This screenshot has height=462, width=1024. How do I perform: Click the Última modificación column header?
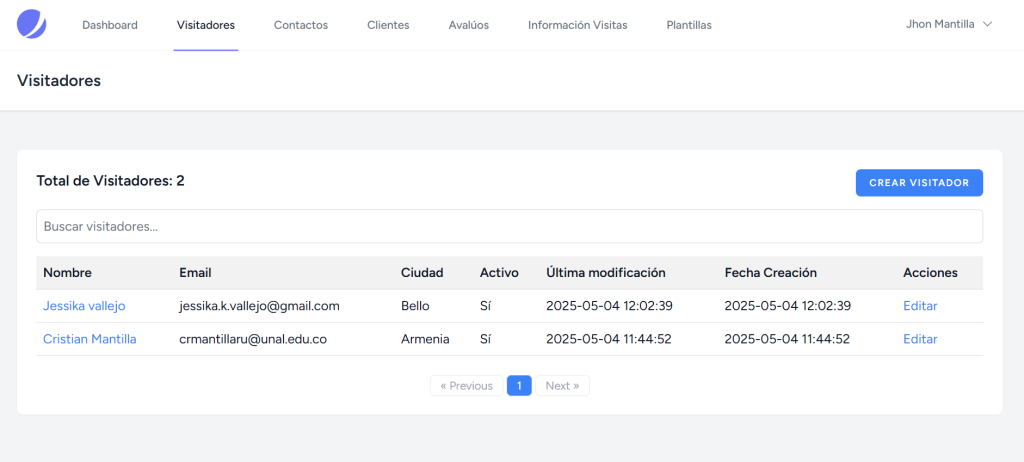(x=605, y=273)
